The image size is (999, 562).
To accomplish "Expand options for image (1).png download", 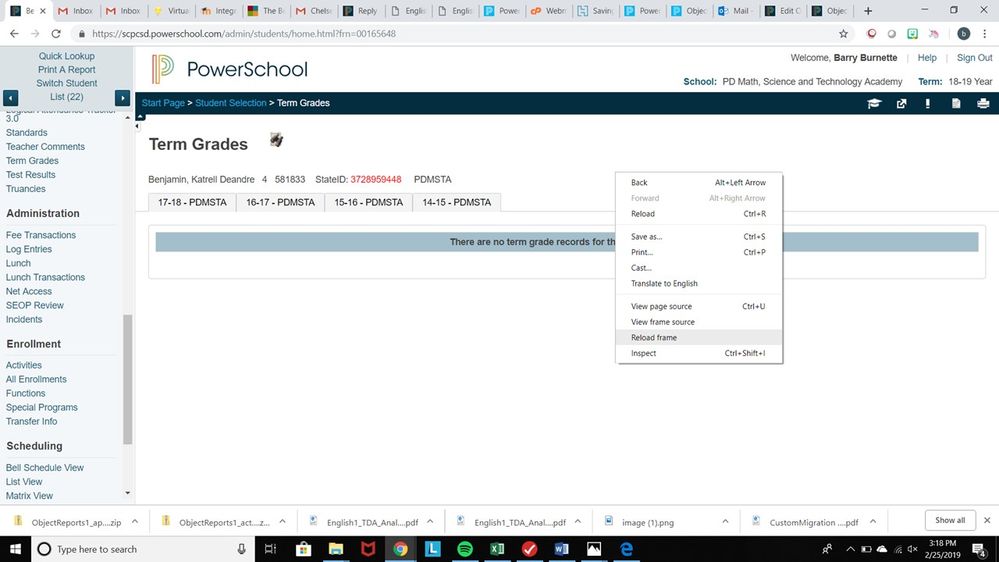I will point(725,521).
